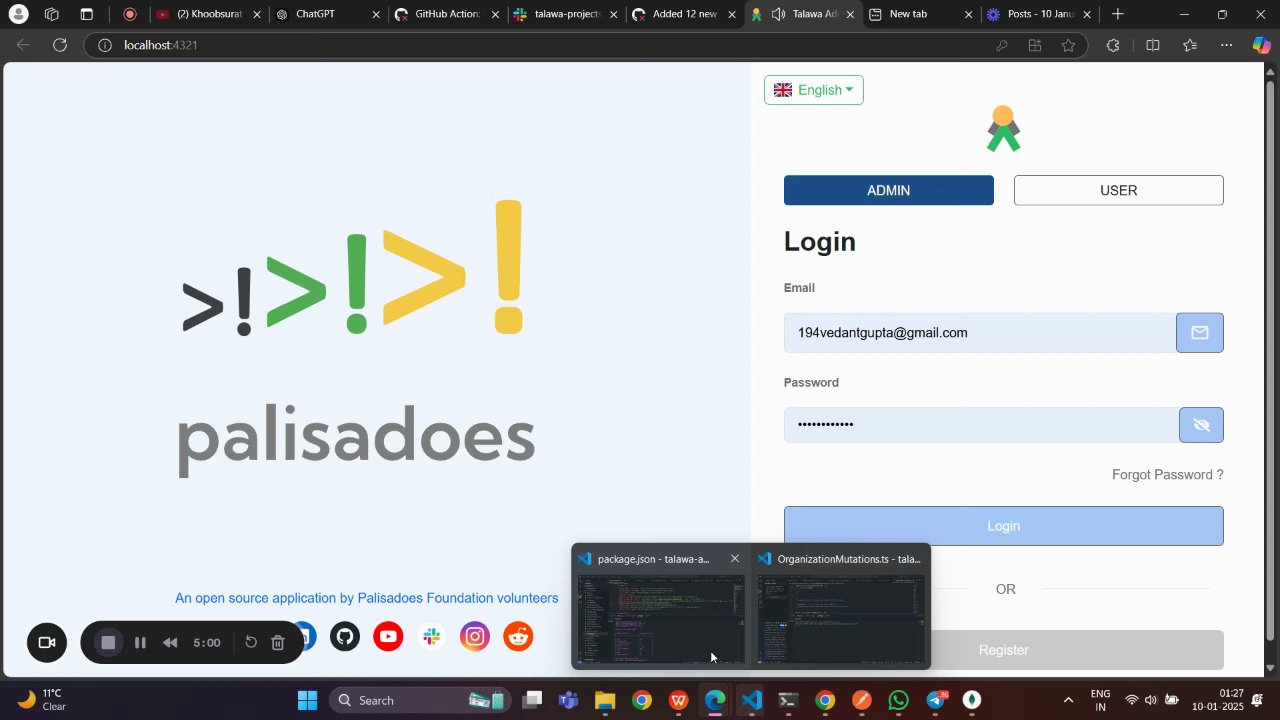
Task: Open the Reddit social icon link
Action: tap(518, 636)
